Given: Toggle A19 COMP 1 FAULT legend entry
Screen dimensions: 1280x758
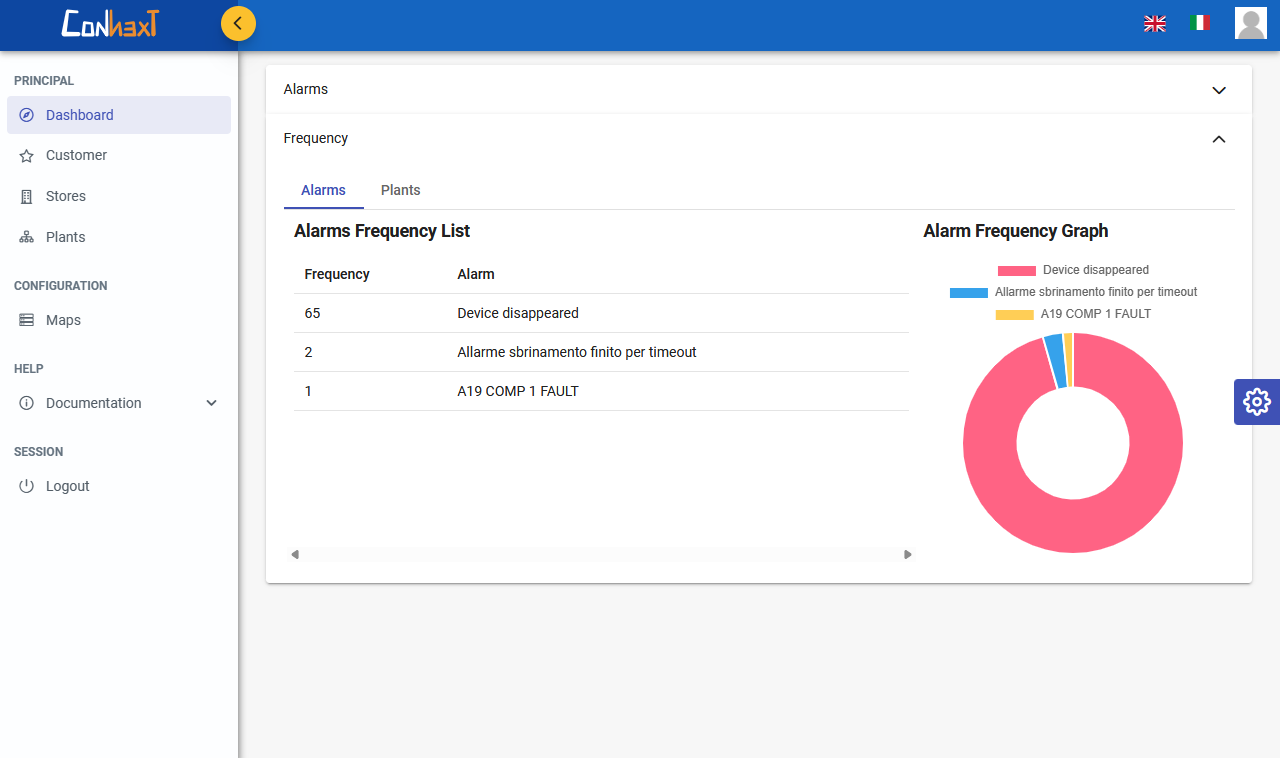Looking at the screenshot, I should tap(1073, 314).
